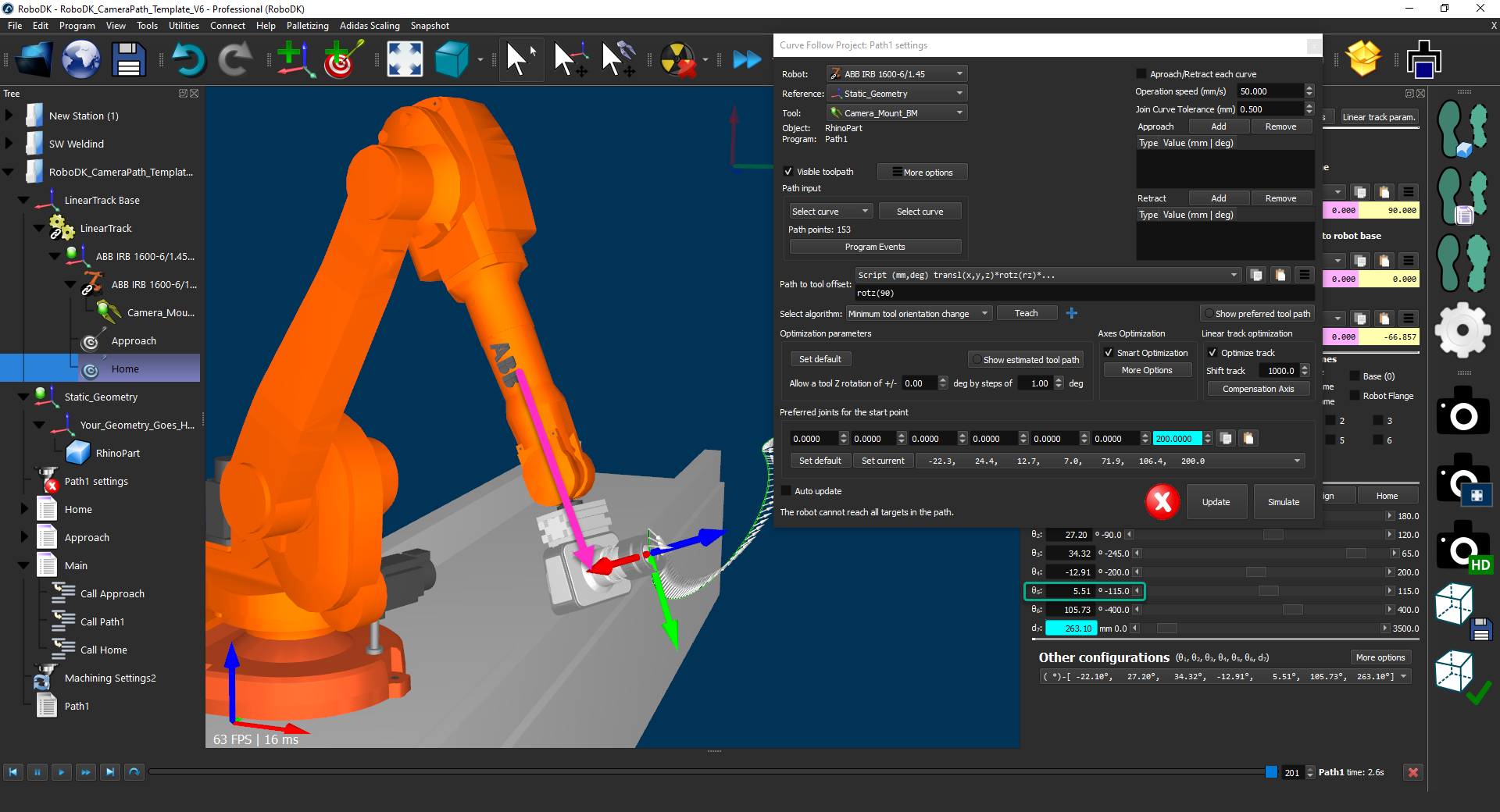Click the simulation timeline slider handle
Screen dimensions: 1500x812
click(1271, 772)
